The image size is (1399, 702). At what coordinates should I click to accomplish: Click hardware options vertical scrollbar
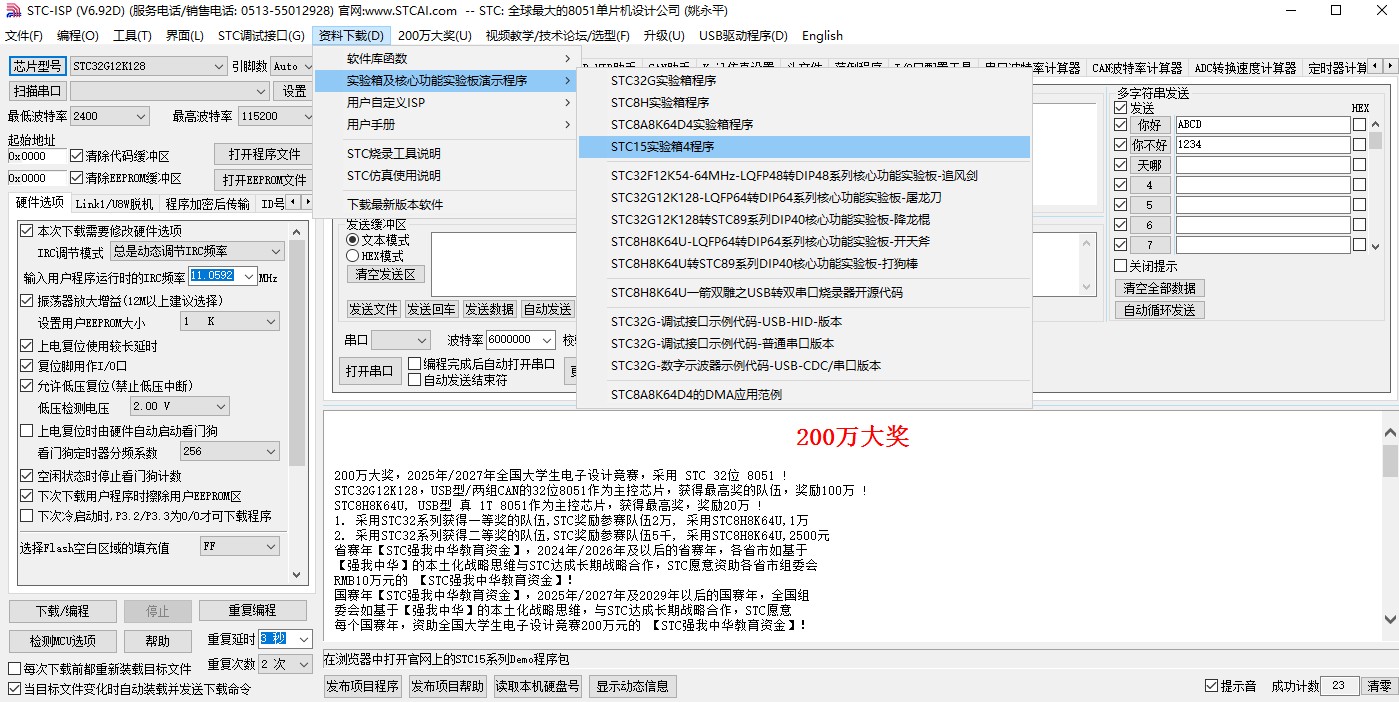click(x=297, y=402)
